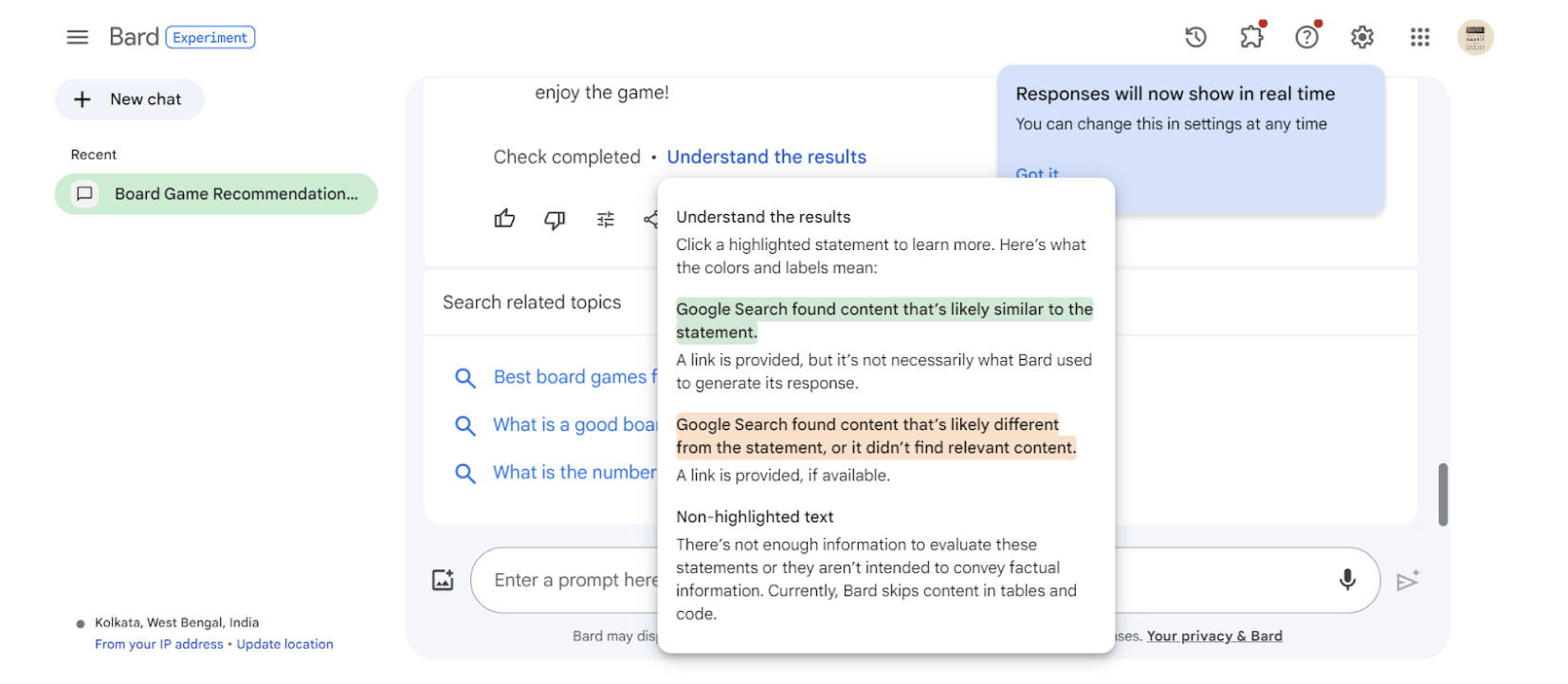
Task: Give the response a thumbs down
Action: tap(555, 219)
